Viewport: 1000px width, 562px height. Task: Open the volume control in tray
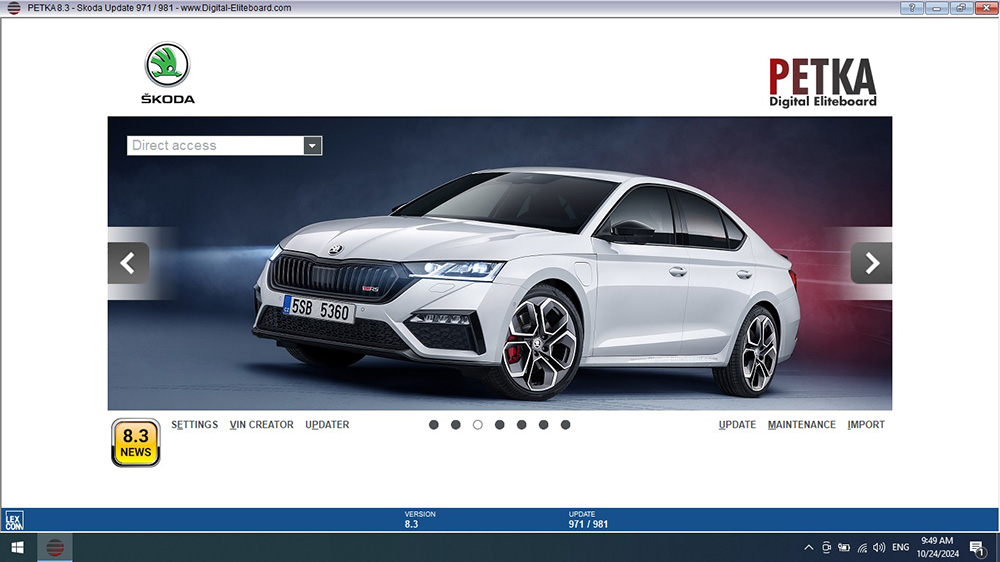pos(879,547)
